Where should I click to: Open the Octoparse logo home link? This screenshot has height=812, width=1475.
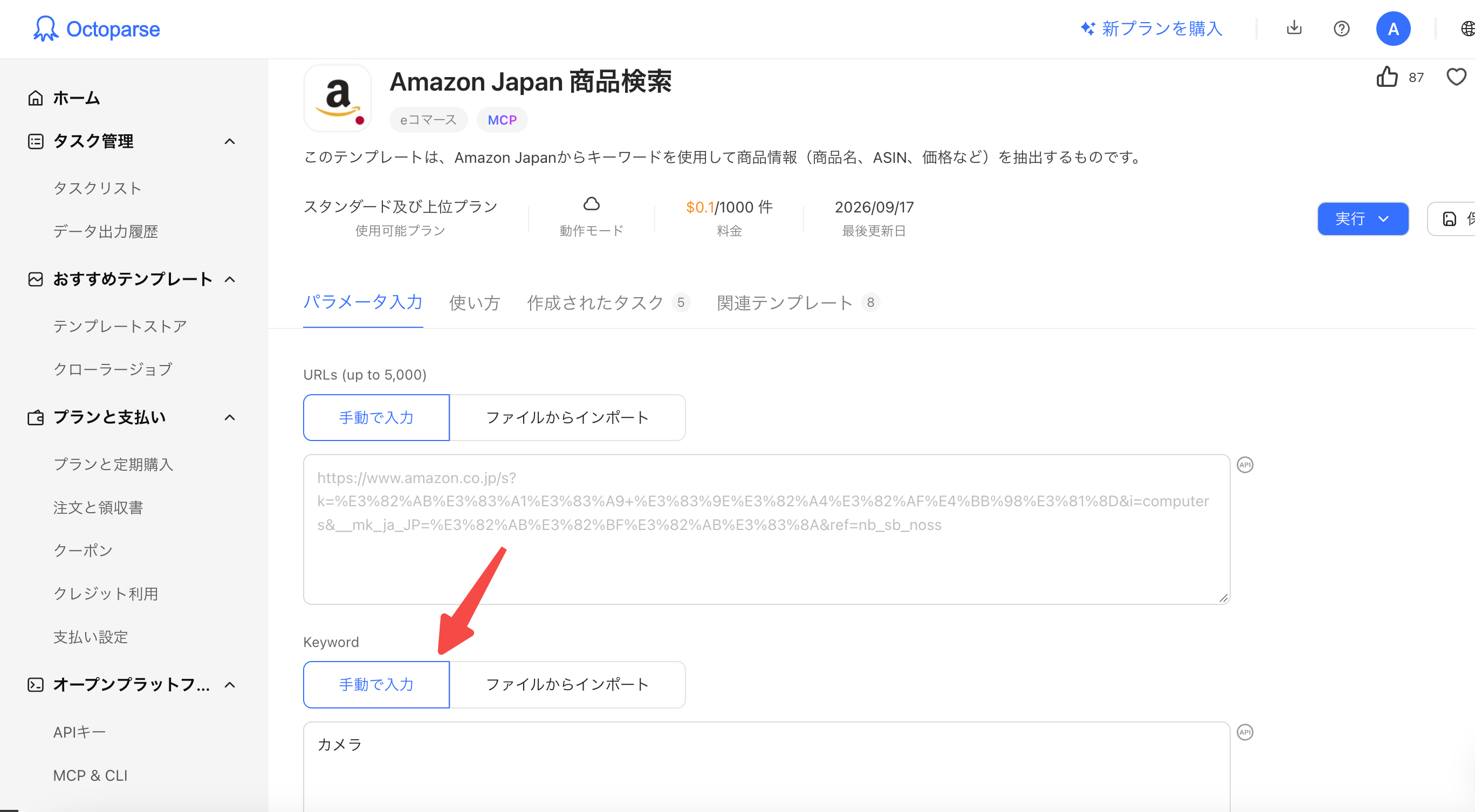(x=96, y=29)
